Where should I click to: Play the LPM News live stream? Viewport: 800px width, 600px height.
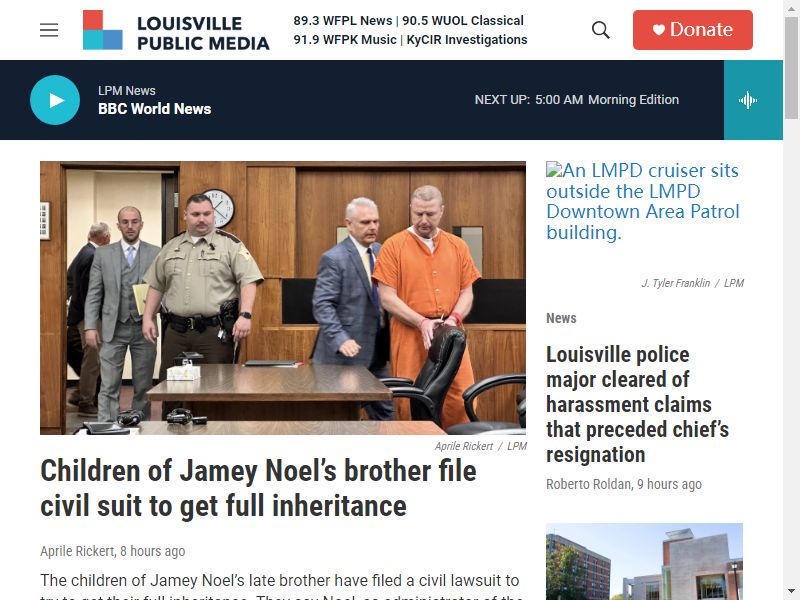pyautogui.click(x=55, y=100)
